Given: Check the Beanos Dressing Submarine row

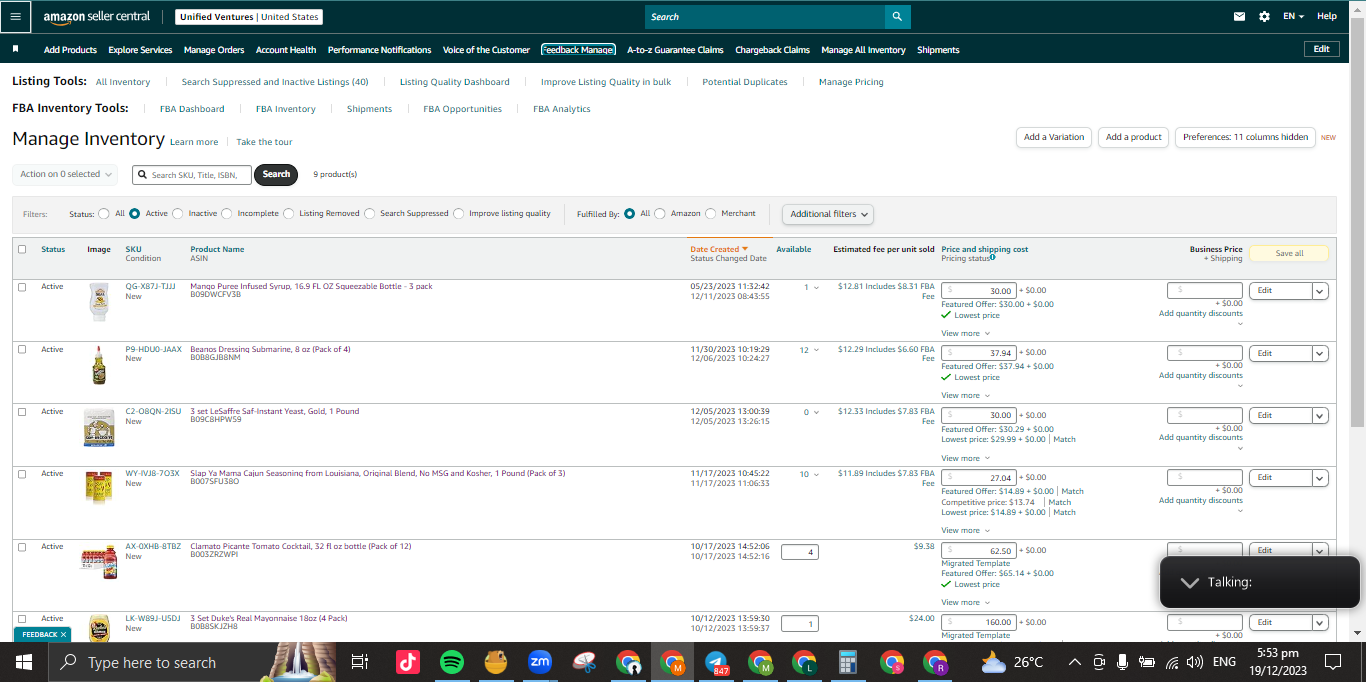Looking at the screenshot, I should 22,350.
